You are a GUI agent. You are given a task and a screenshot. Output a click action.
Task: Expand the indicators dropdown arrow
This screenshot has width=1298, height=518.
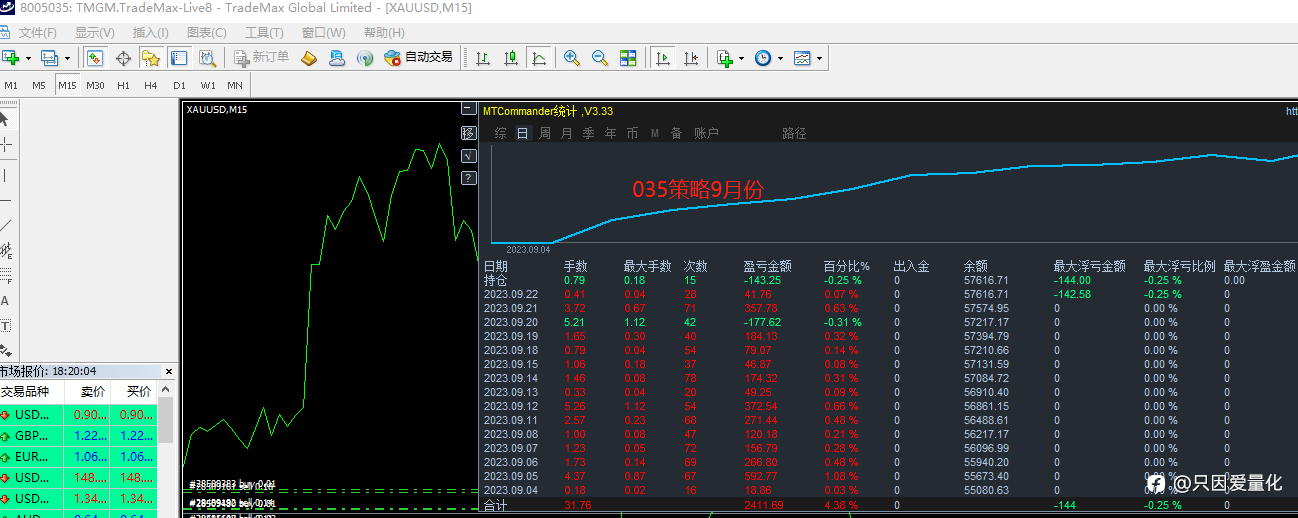pyautogui.click(x=741, y=59)
